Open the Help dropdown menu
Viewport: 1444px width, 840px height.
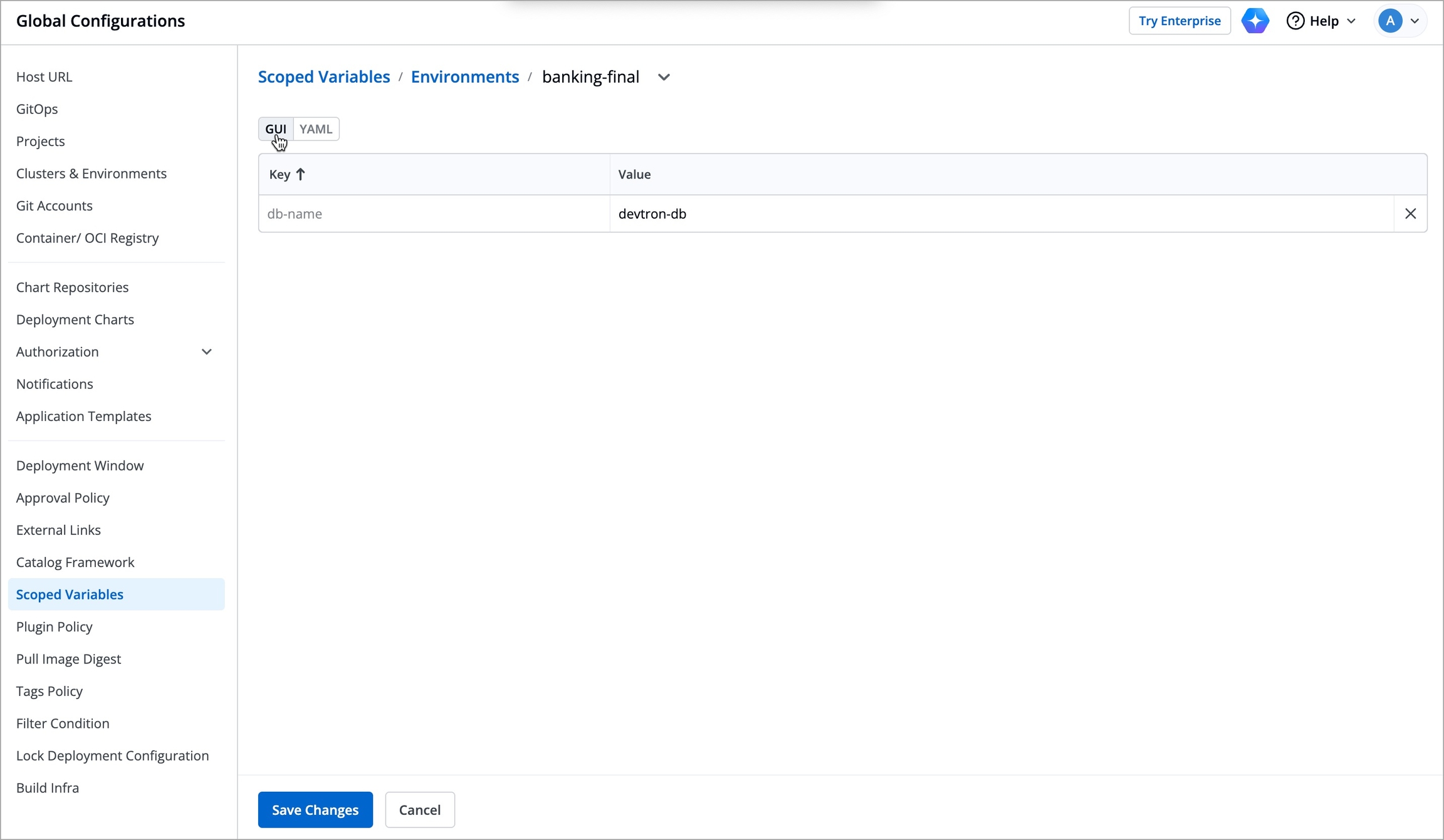point(1351,21)
